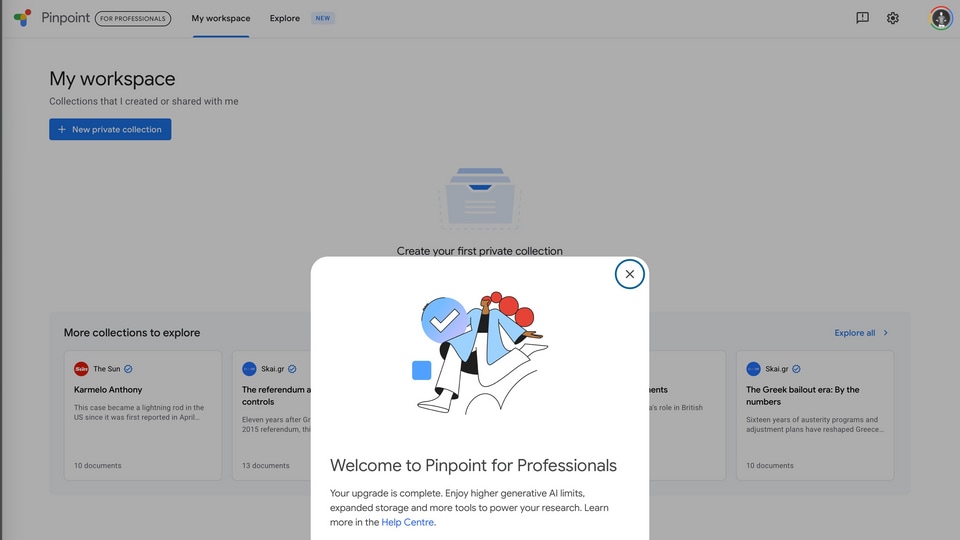The height and width of the screenshot is (540, 960).
Task: Click The Sun publisher logo
Action: (81, 369)
